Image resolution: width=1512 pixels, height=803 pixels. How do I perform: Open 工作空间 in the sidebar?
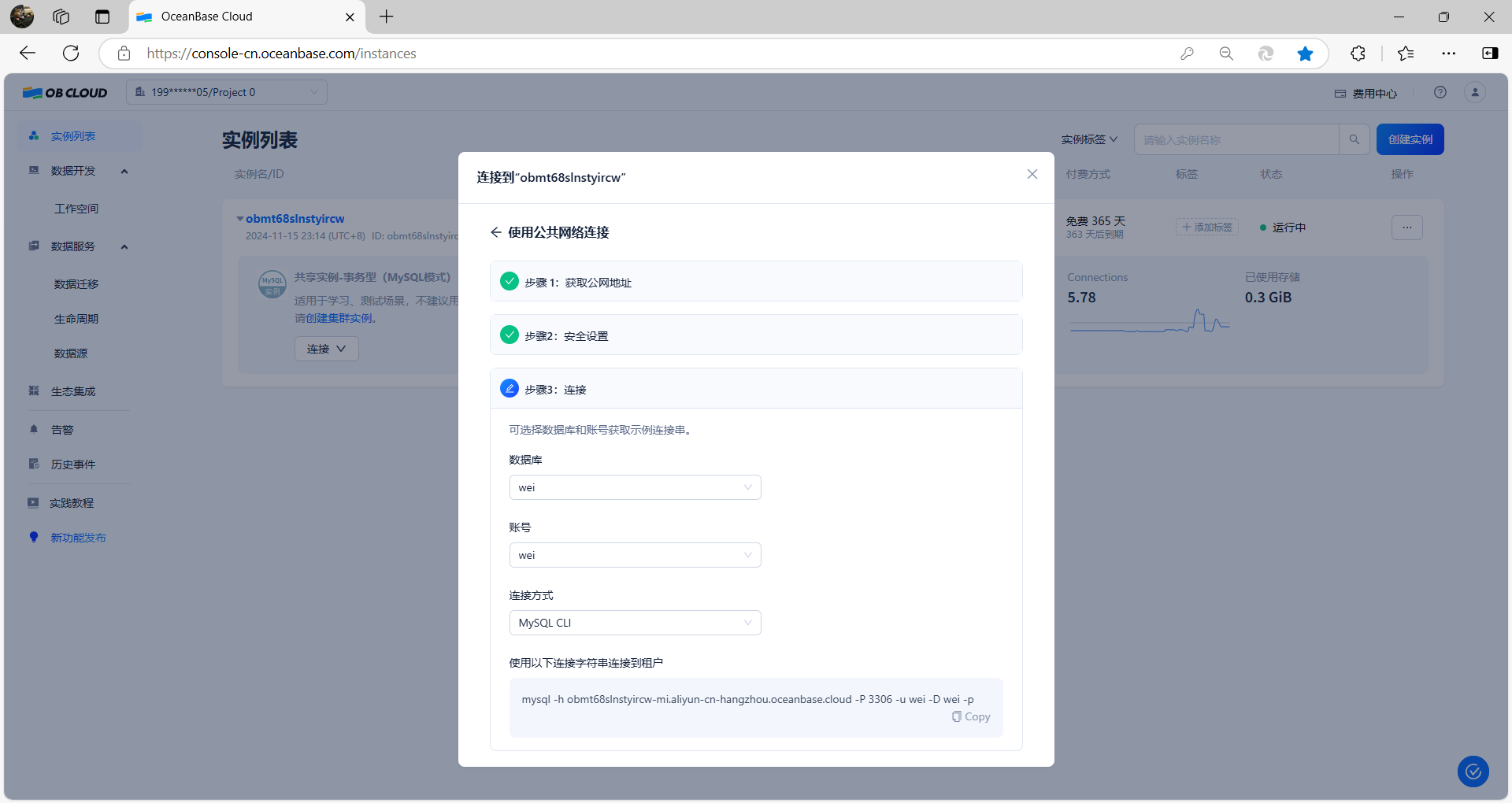point(76,209)
